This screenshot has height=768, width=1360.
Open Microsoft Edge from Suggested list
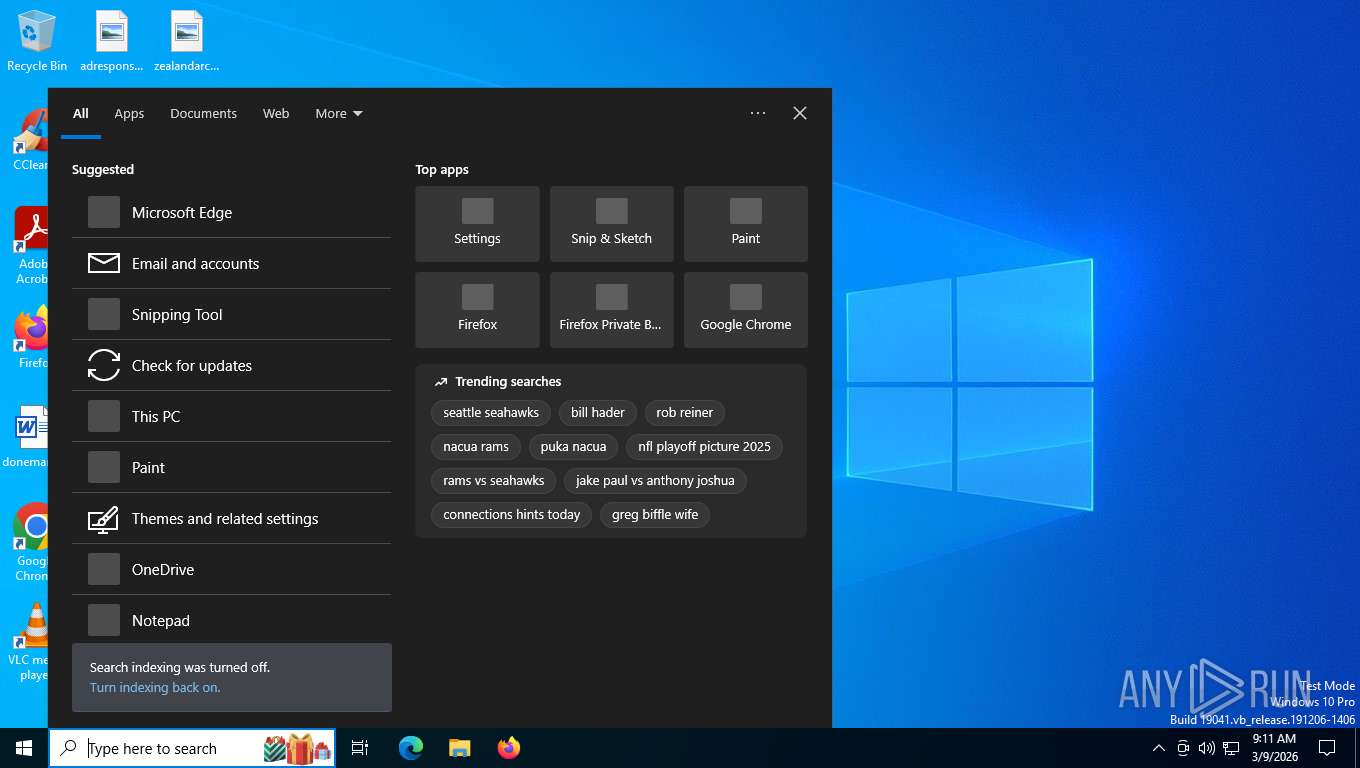tap(231, 212)
